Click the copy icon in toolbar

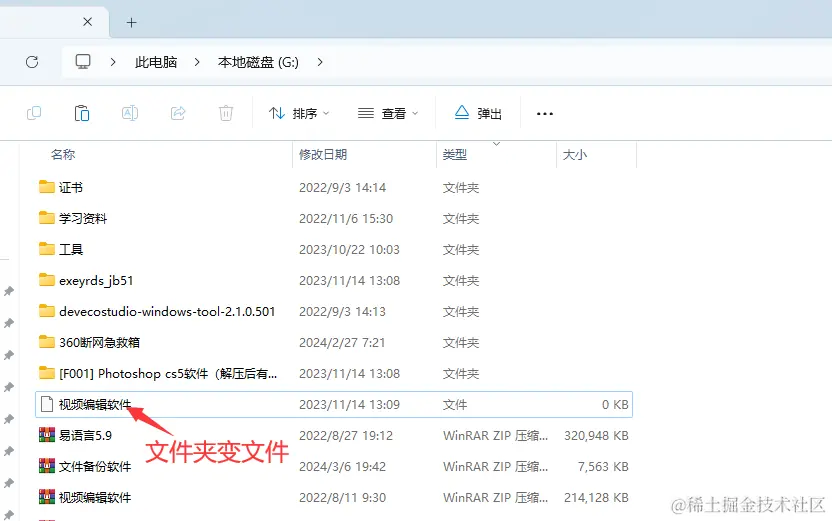tap(34, 113)
